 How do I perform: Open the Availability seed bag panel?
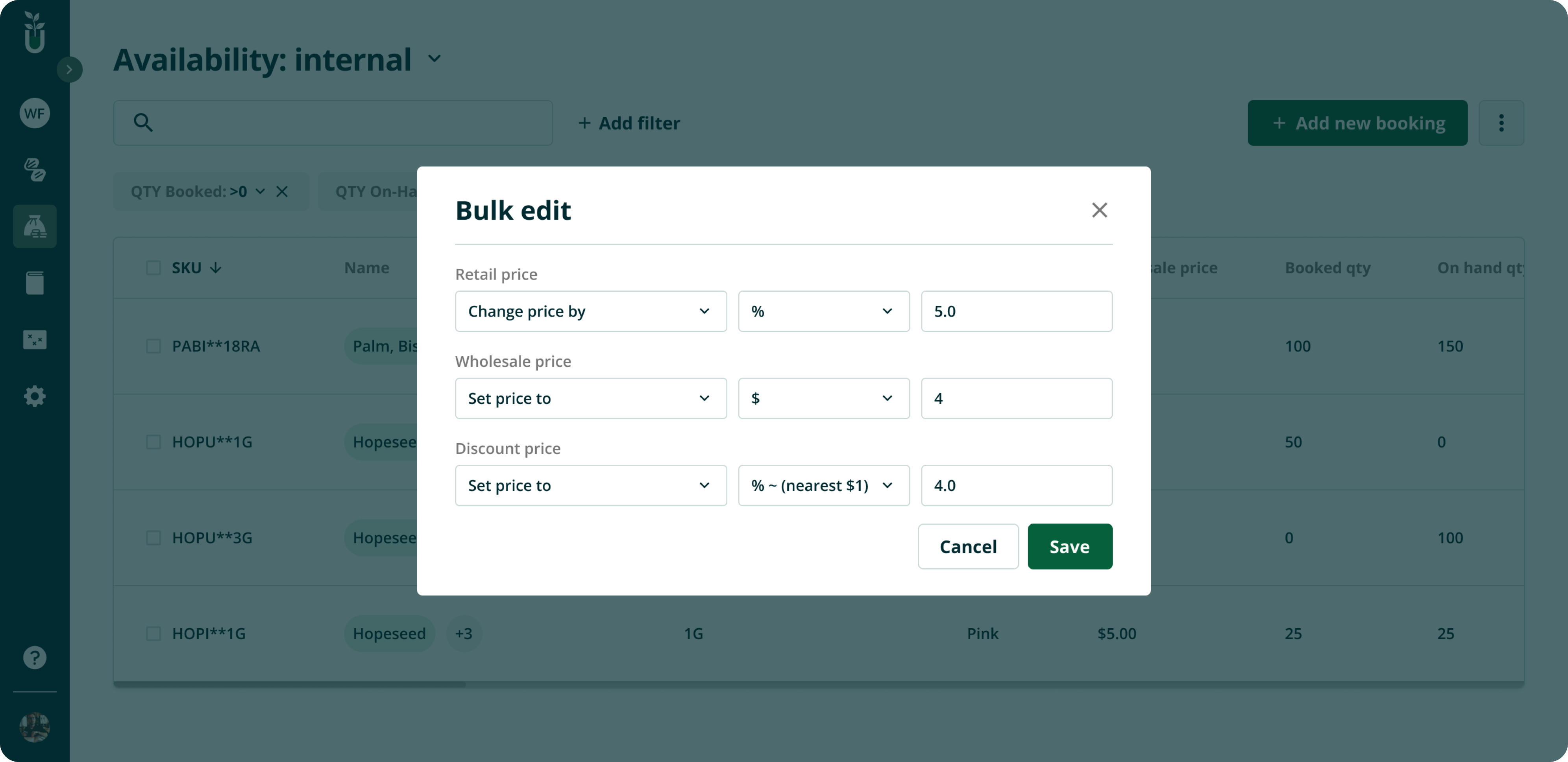coord(35,226)
